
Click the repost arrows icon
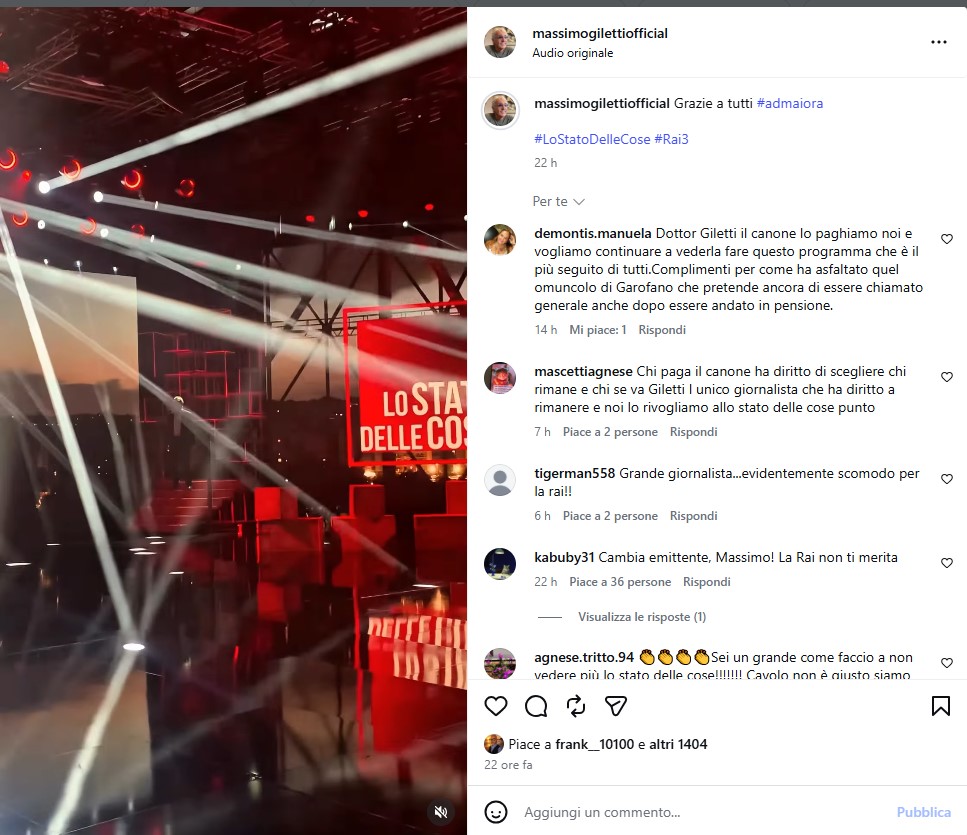tap(576, 706)
